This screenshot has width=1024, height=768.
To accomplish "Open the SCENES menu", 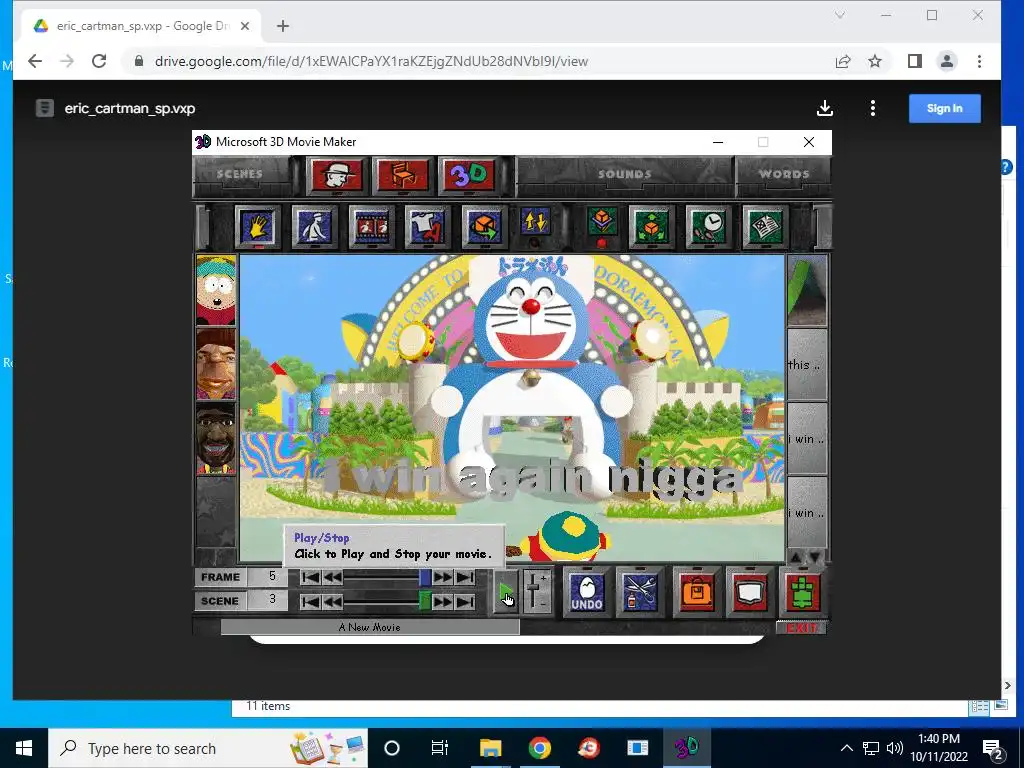I will tap(240, 174).
